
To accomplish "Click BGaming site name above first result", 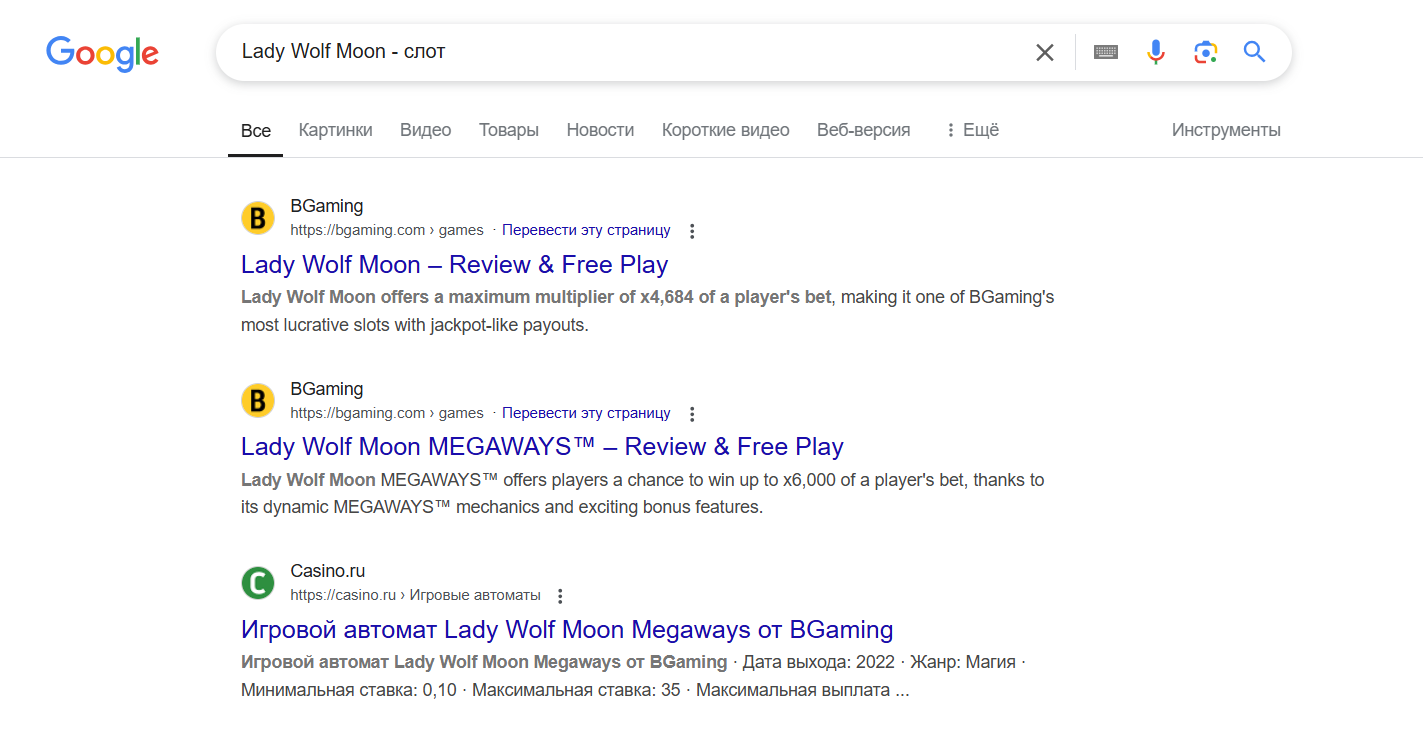I will 327,206.
